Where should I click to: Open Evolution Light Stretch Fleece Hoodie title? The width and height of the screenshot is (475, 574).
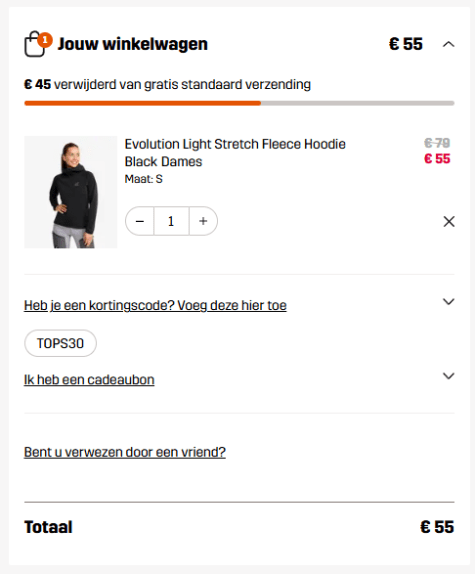coord(235,153)
